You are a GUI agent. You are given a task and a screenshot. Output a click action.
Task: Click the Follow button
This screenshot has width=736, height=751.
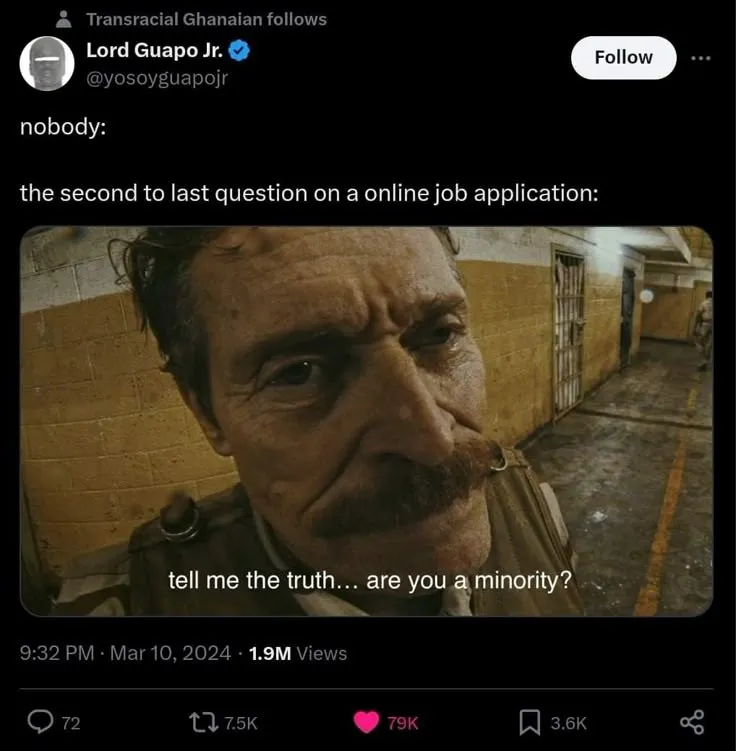(x=623, y=57)
